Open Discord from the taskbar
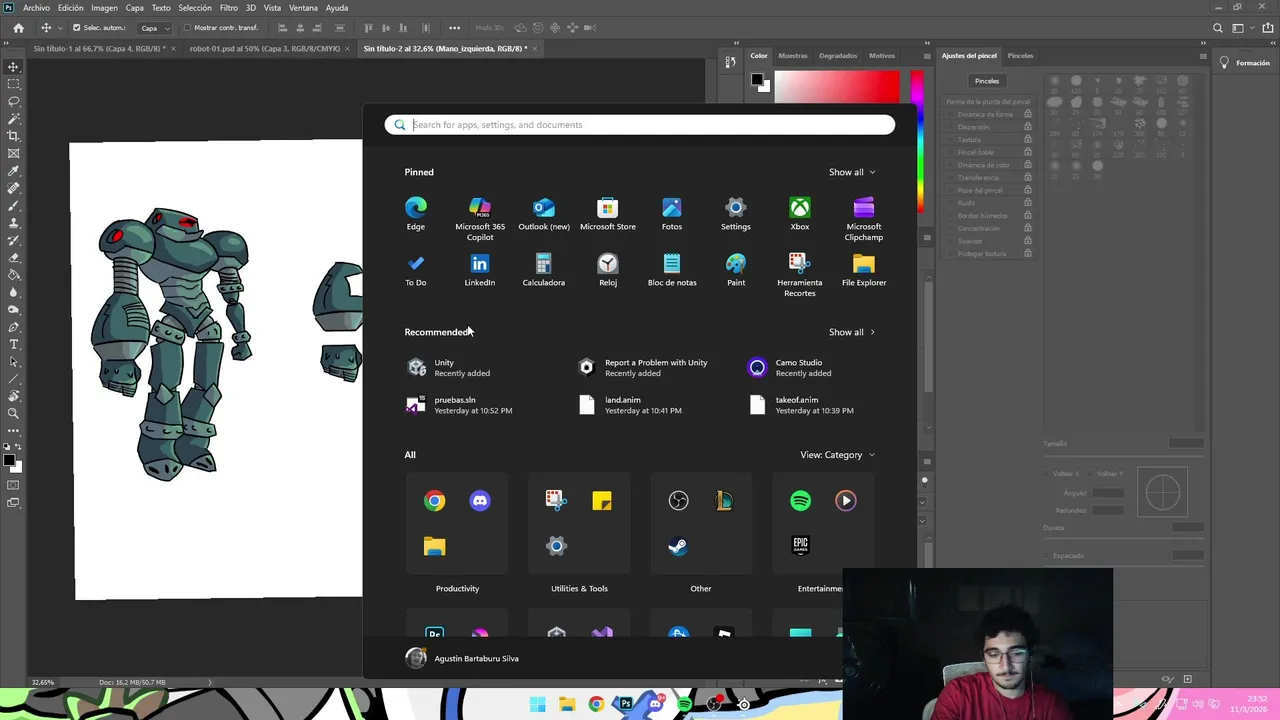 coord(655,704)
